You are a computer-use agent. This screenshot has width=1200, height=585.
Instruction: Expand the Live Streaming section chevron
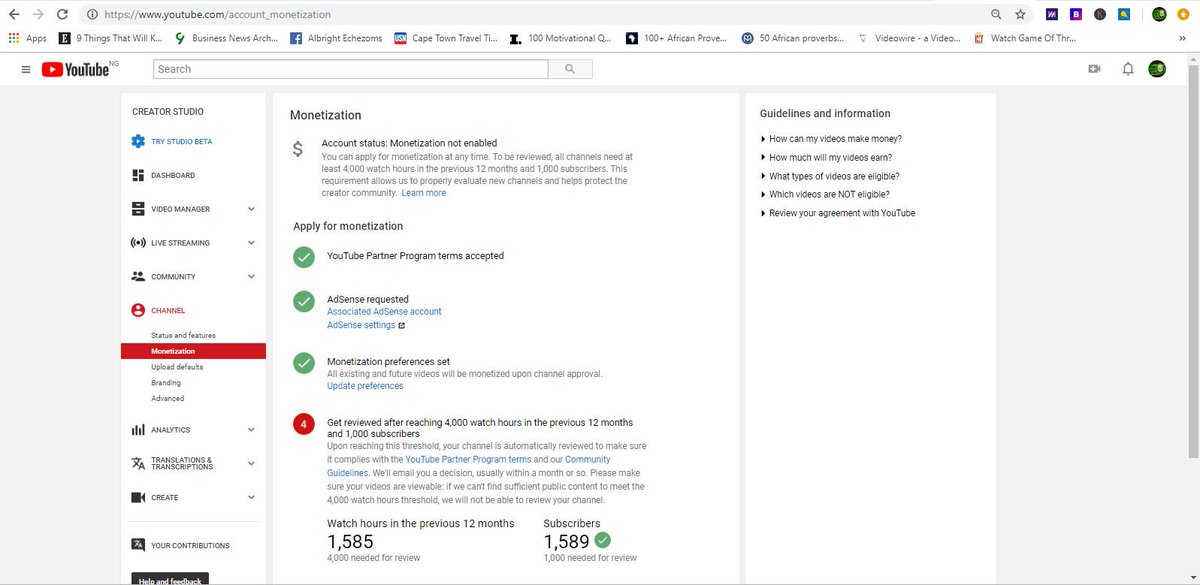251,243
